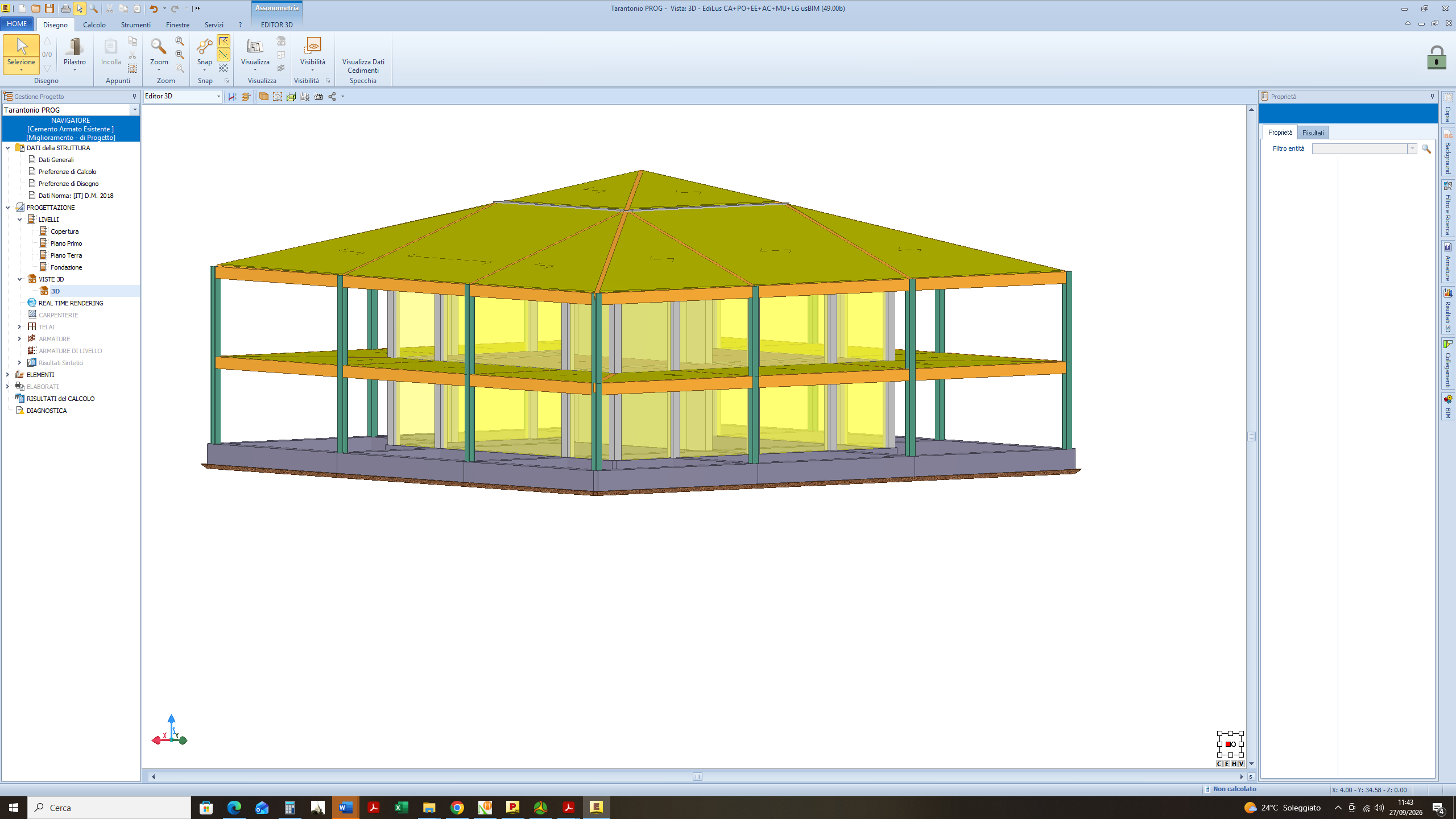The width and height of the screenshot is (1456, 819).
Task: Click the search icon beside Filtro entità
Action: point(1426,148)
